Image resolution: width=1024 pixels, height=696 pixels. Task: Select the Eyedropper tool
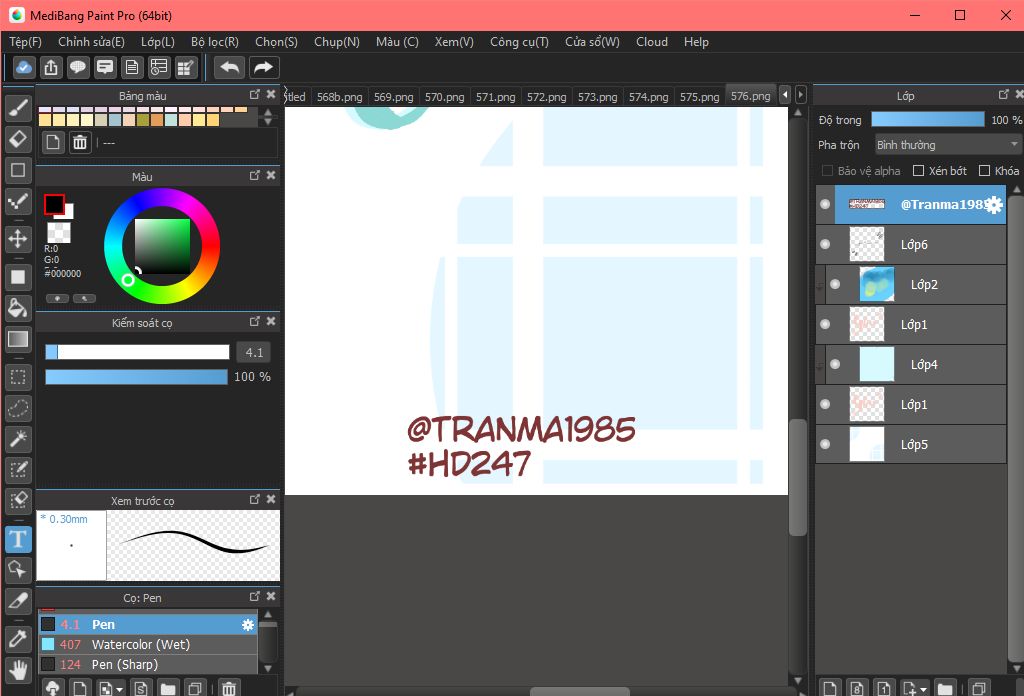(18, 638)
